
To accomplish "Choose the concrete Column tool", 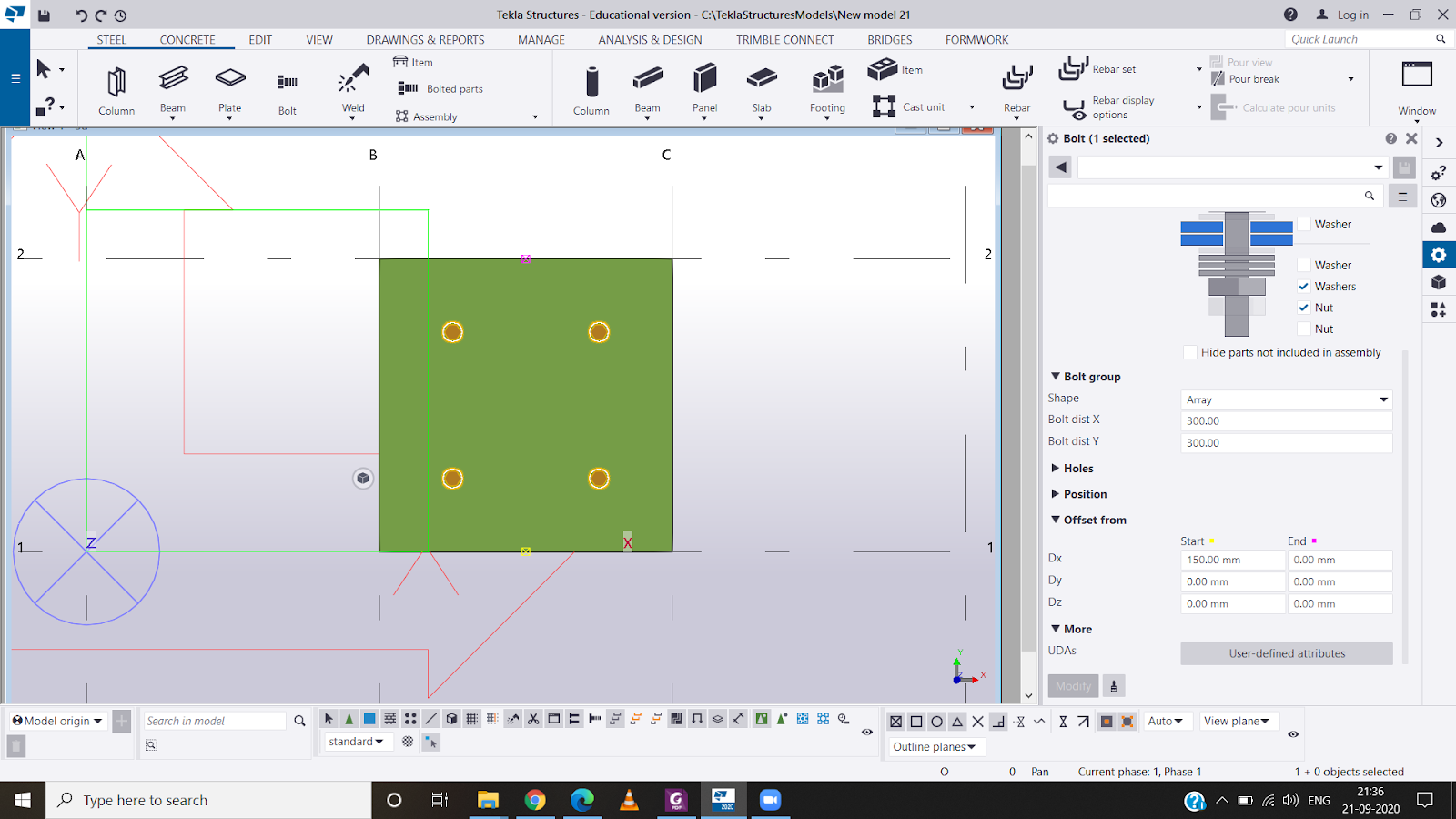I will point(591,89).
